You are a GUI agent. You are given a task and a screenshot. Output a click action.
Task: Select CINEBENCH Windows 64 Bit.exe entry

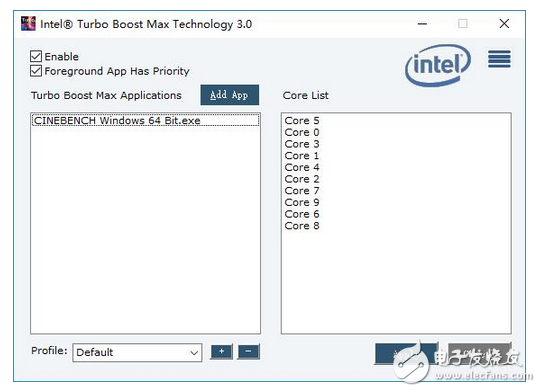(x=145, y=120)
